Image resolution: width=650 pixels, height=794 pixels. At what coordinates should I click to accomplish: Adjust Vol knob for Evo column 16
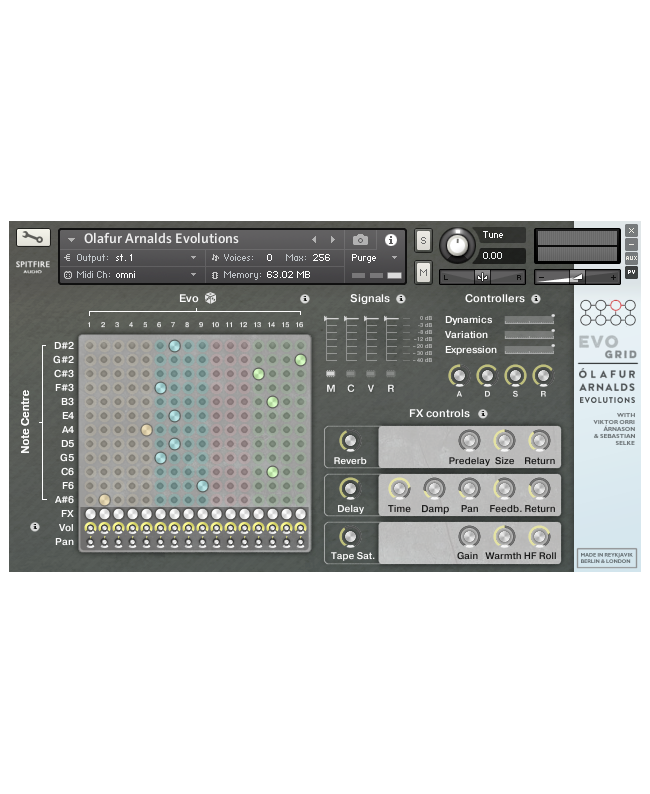(301, 528)
